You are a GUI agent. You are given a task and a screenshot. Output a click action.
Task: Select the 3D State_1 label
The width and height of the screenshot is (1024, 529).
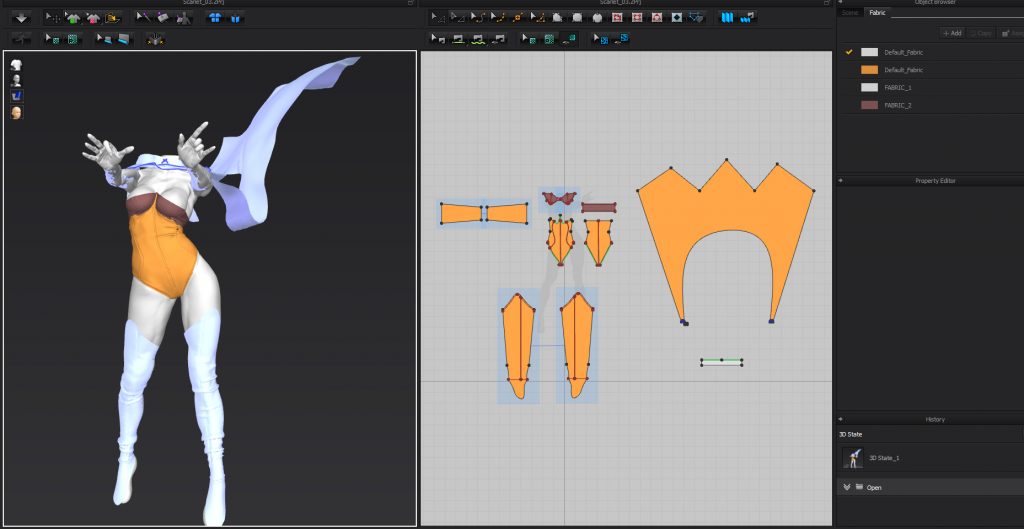click(x=884, y=458)
